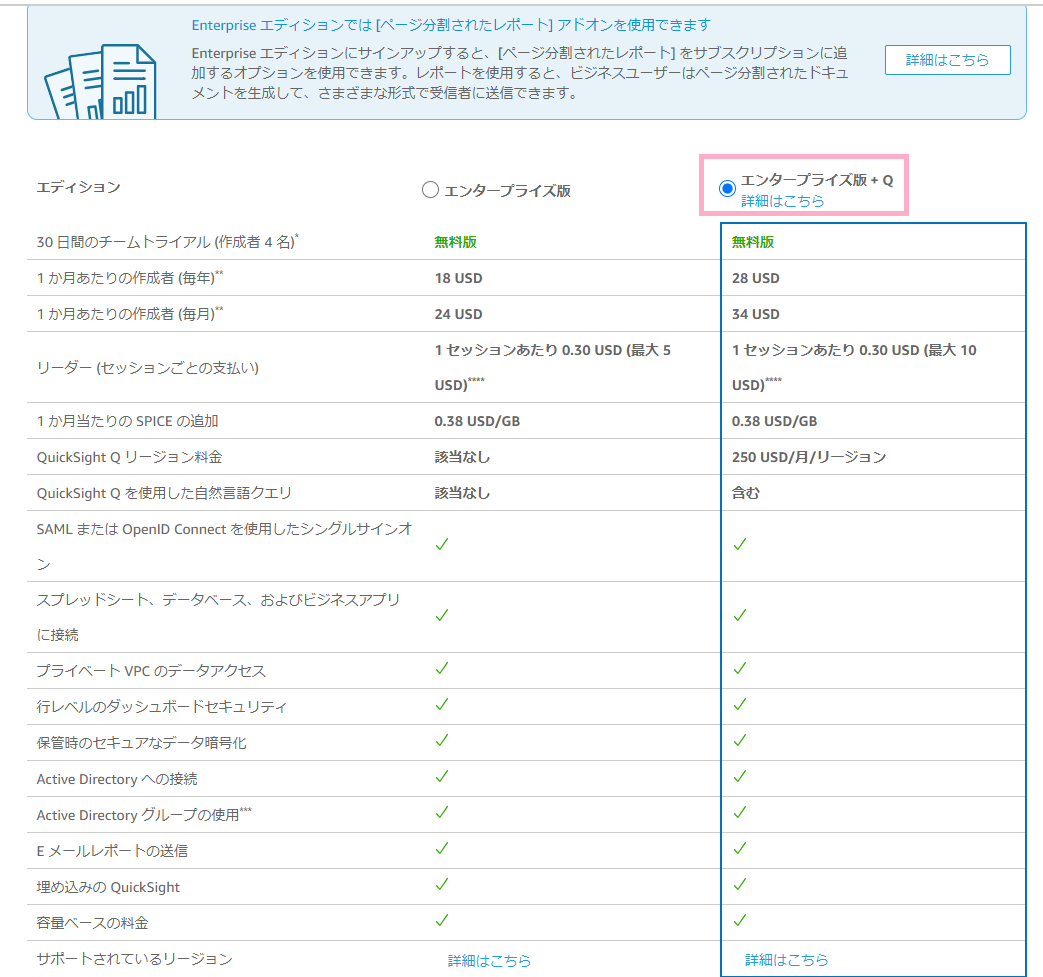The height and width of the screenshot is (977, 1043).
Task: Click the 1 か月あたりの作成者 (毎年) label
Action: pos(130,277)
